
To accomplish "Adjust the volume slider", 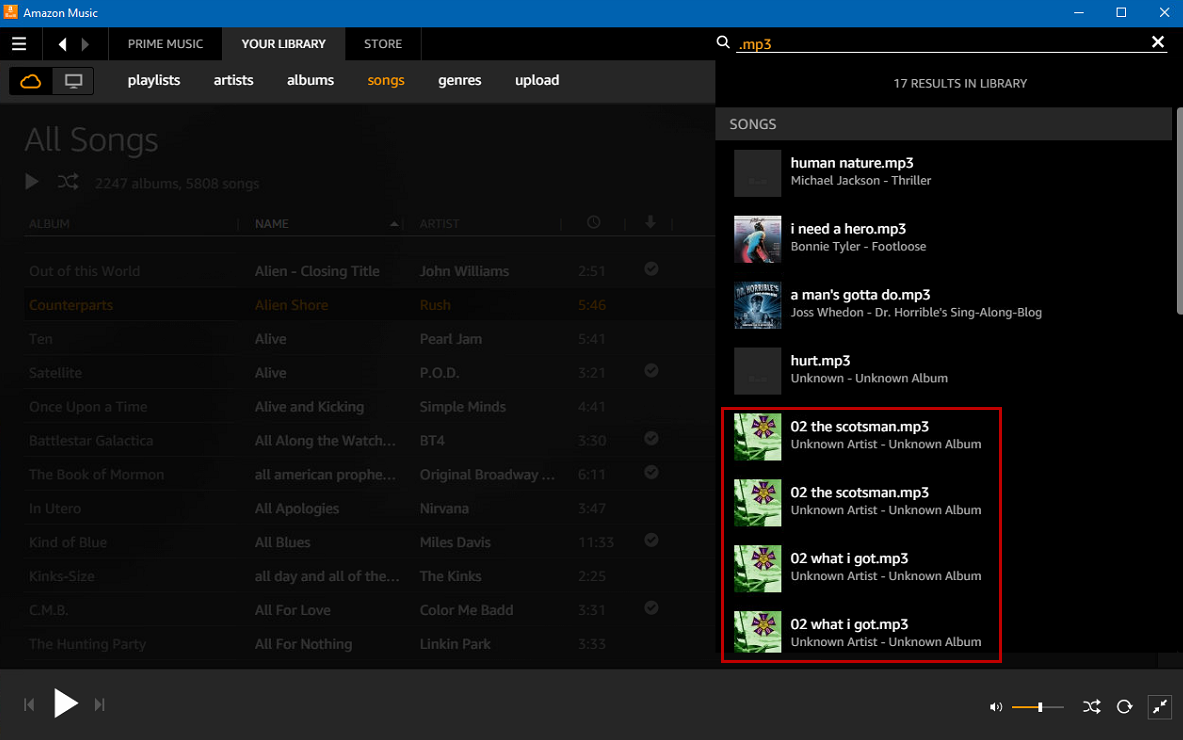I will (1038, 707).
